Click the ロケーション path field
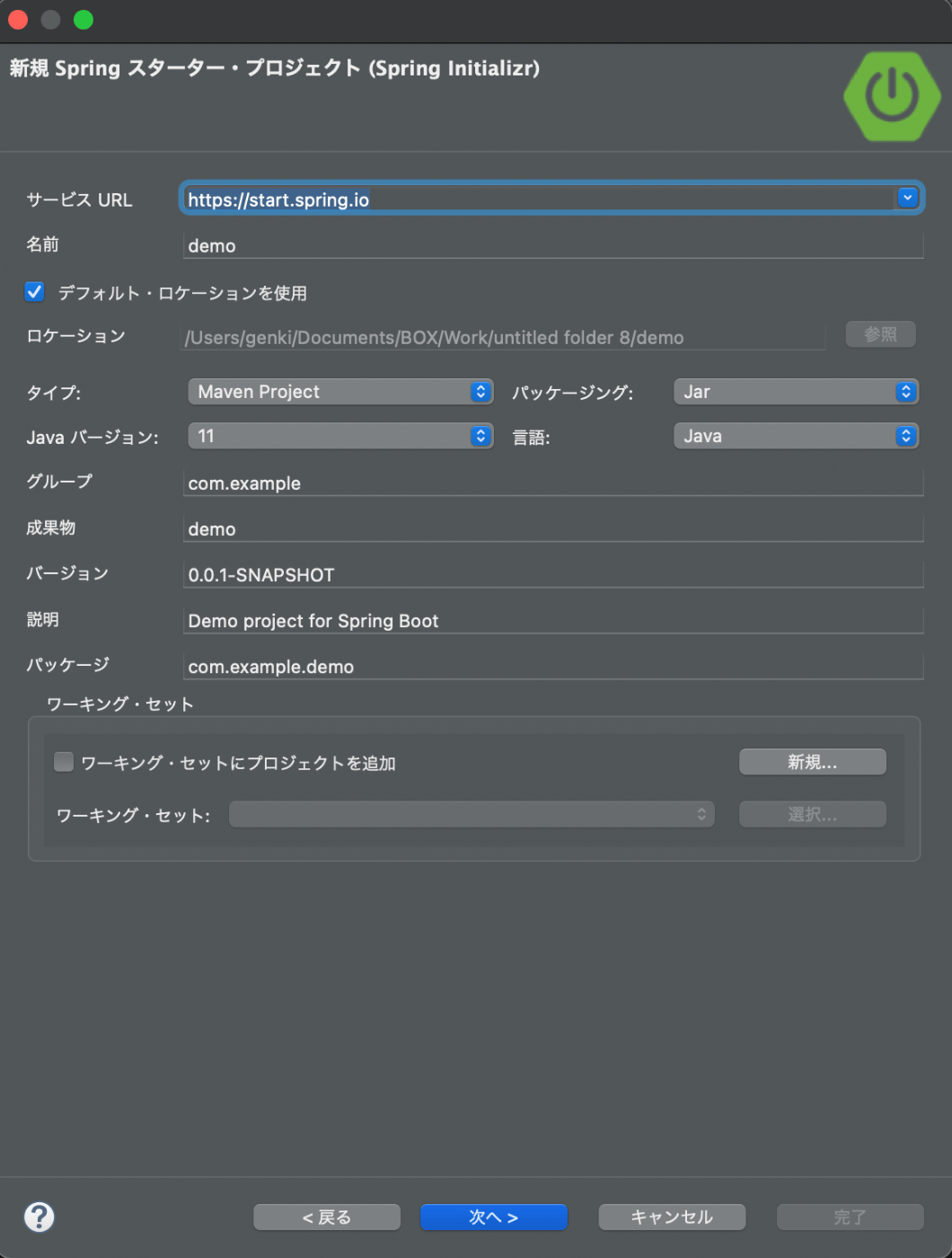 (x=504, y=337)
